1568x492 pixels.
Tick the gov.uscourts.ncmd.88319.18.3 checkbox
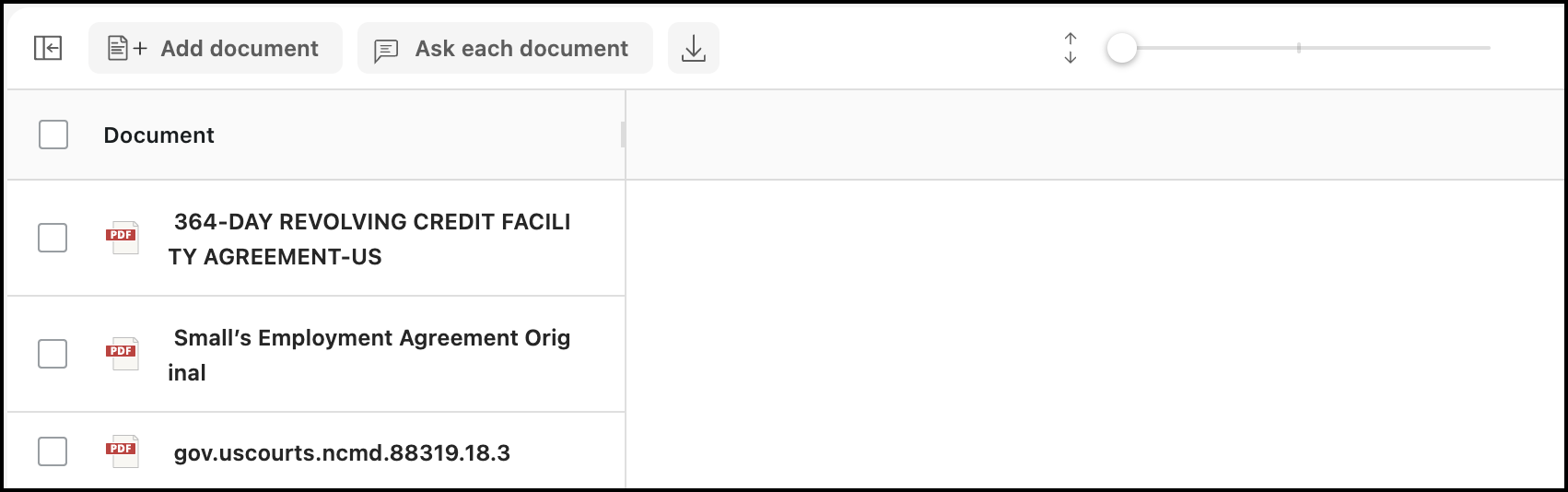(x=53, y=451)
